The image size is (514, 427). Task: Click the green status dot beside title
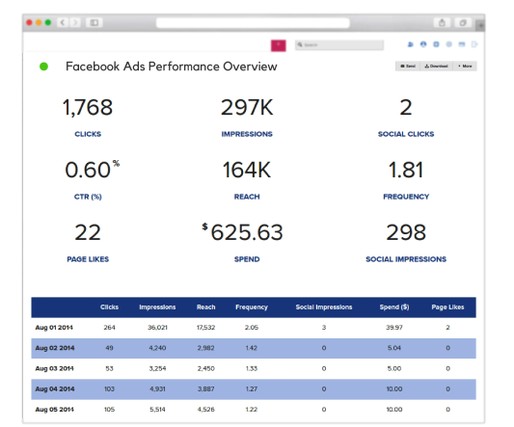point(44,66)
